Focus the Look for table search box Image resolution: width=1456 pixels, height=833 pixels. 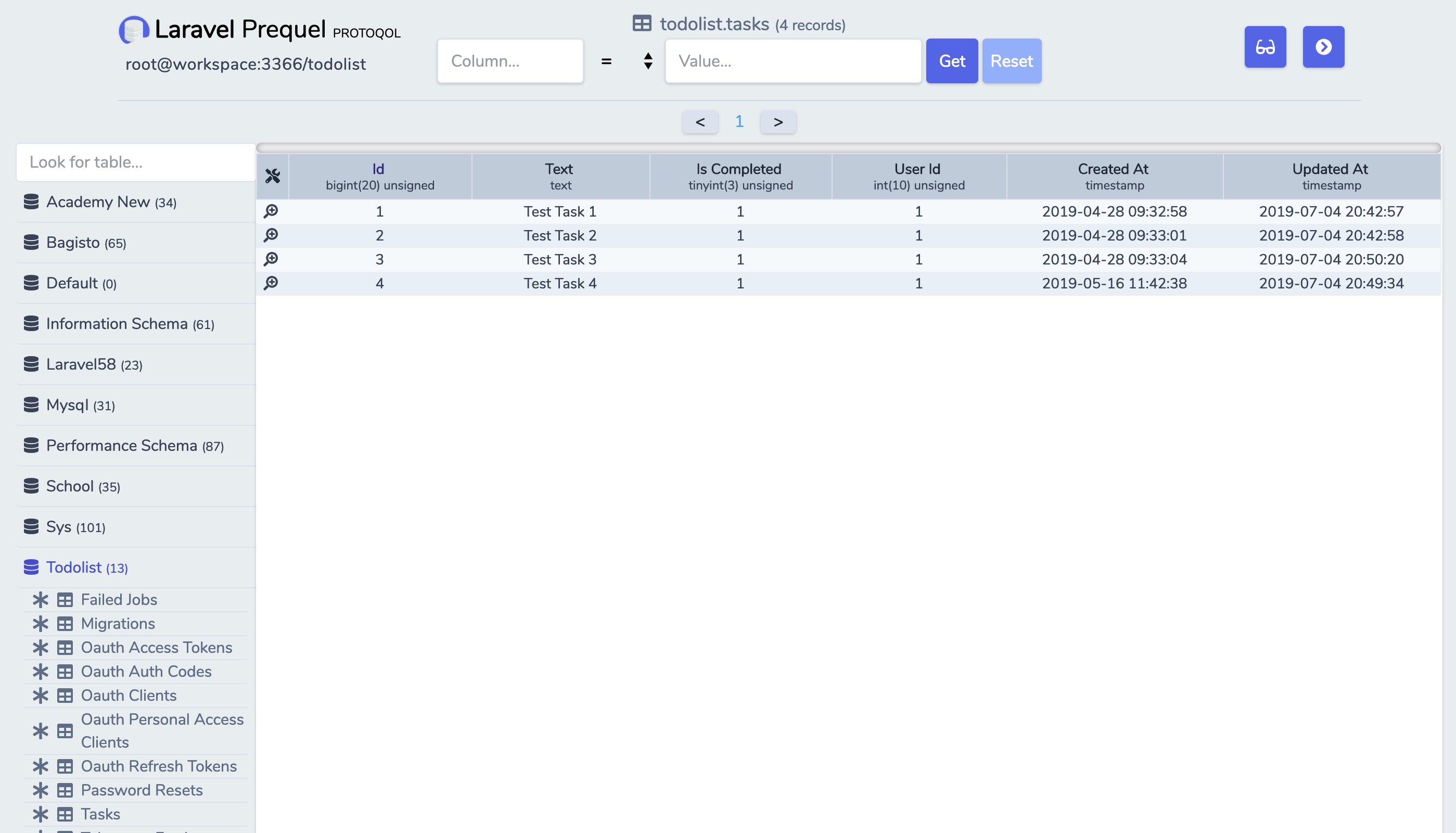pyautogui.click(x=136, y=162)
